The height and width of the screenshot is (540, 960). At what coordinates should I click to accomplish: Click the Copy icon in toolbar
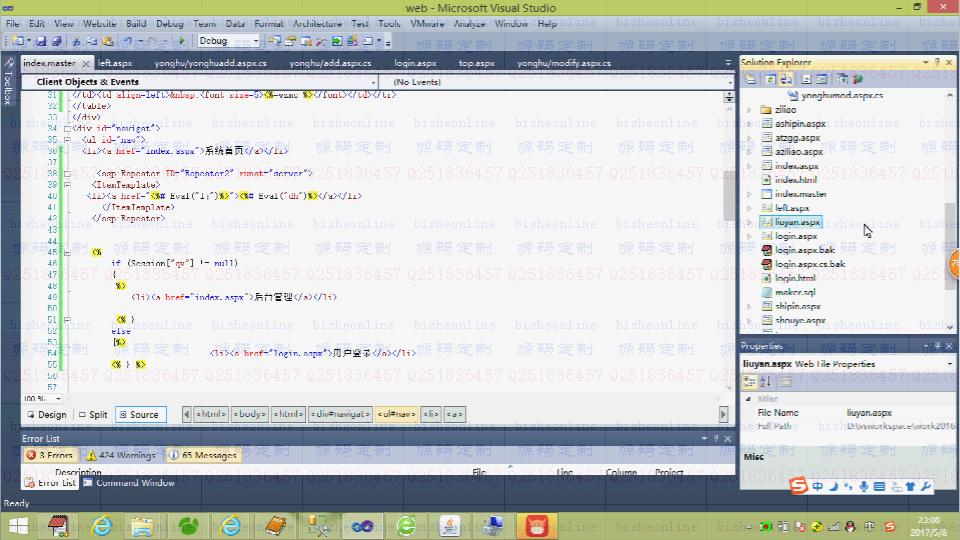click(92, 41)
